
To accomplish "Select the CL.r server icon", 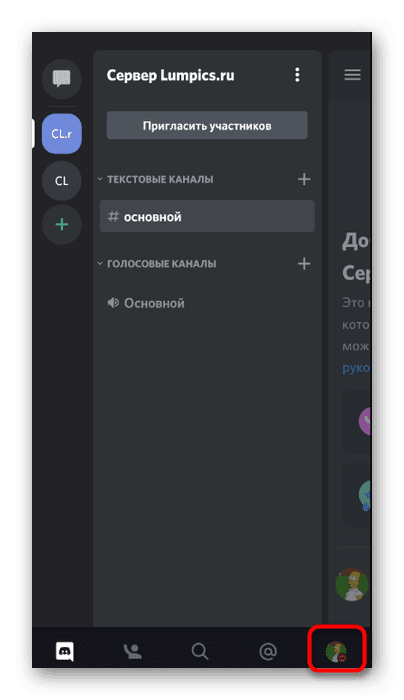I will click(62, 133).
